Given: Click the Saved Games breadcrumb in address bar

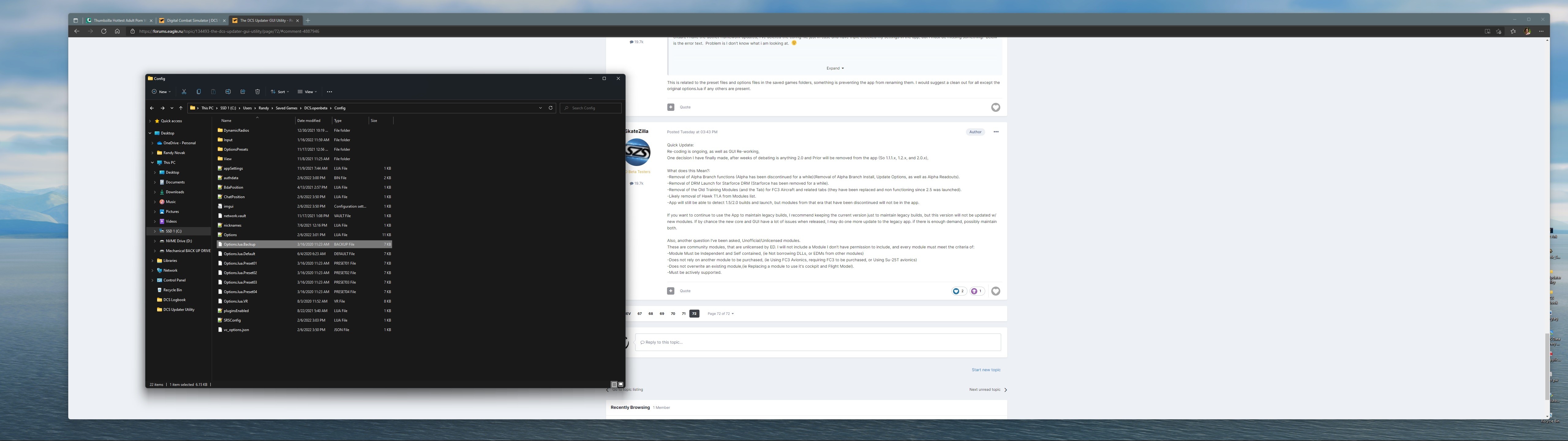Looking at the screenshot, I should 286,108.
